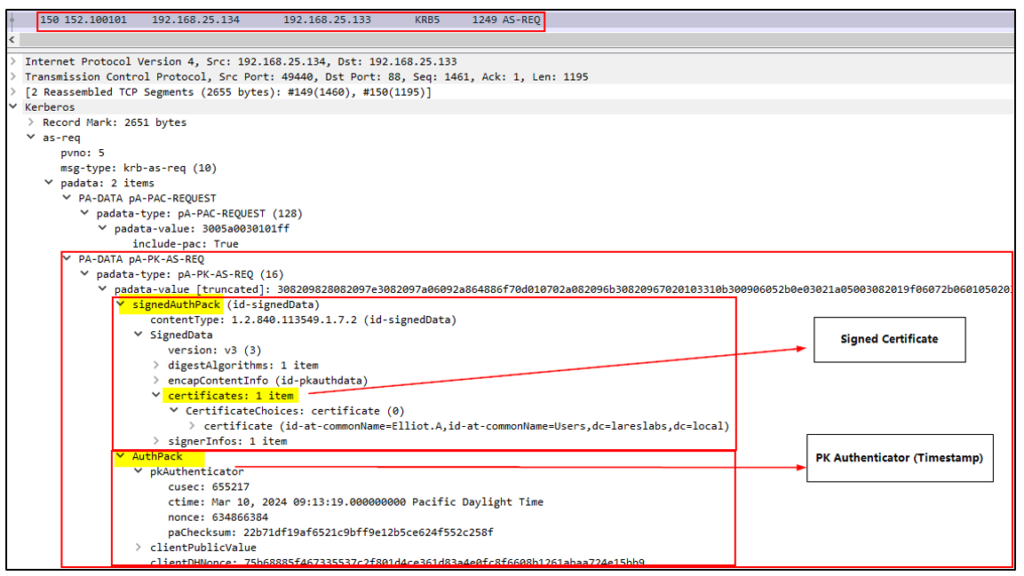Click horizontal scrollbar left arrow
This screenshot has height=576, width=1024.
[12, 40]
